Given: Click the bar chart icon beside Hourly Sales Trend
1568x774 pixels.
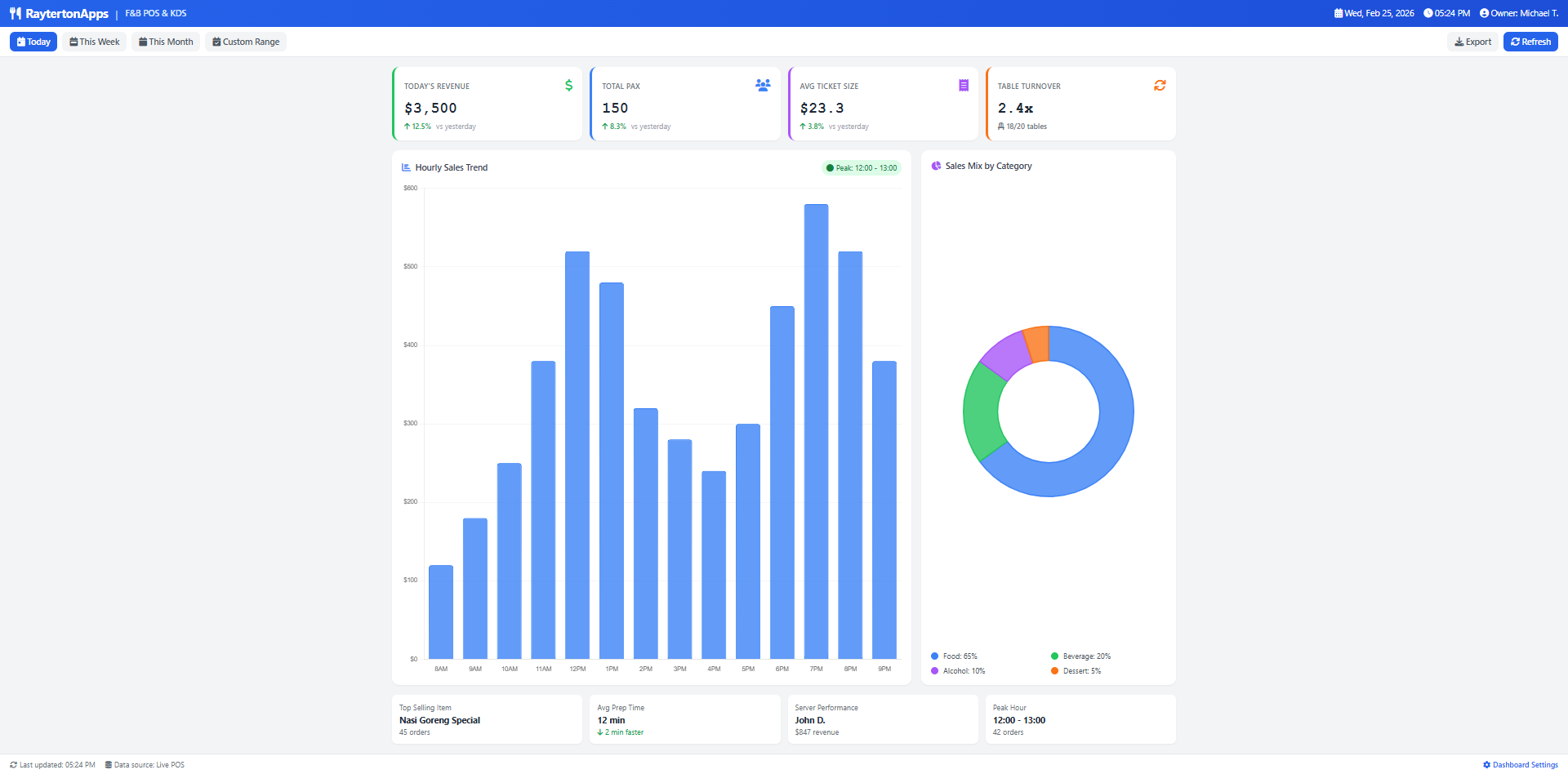Looking at the screenshot, I should click(x=406, y=167).
